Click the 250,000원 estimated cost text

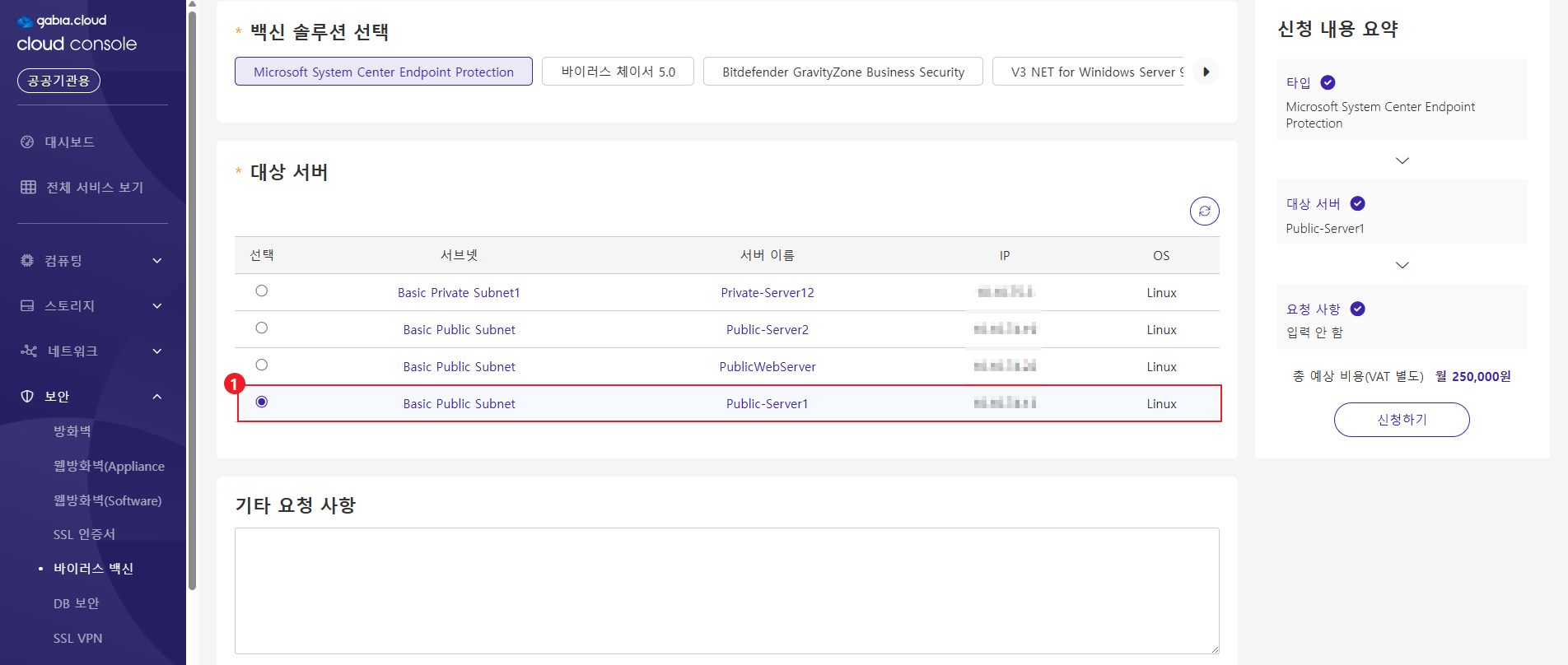[1482, 376]
